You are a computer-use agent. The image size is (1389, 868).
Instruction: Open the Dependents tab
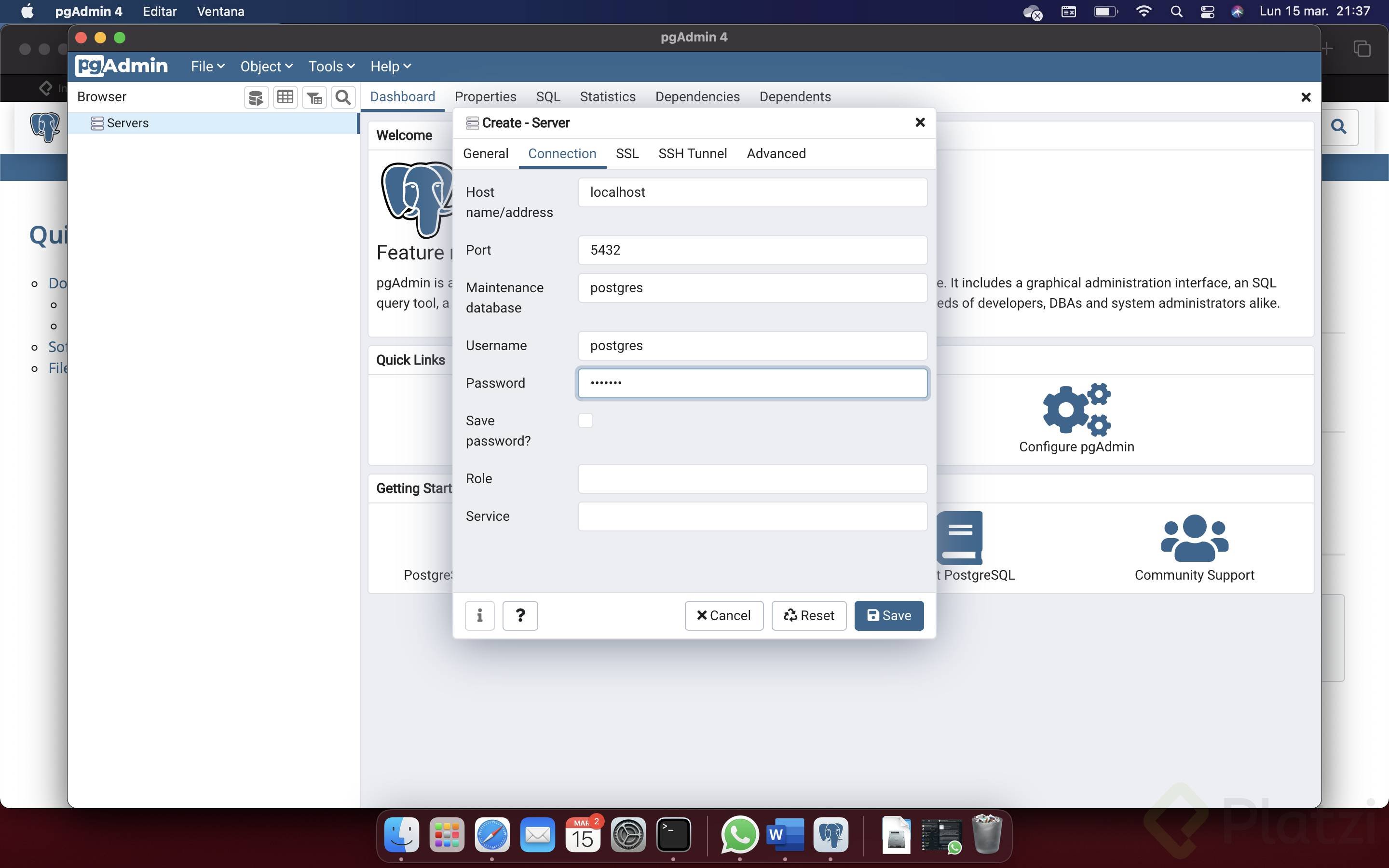[x=795, y=97]
